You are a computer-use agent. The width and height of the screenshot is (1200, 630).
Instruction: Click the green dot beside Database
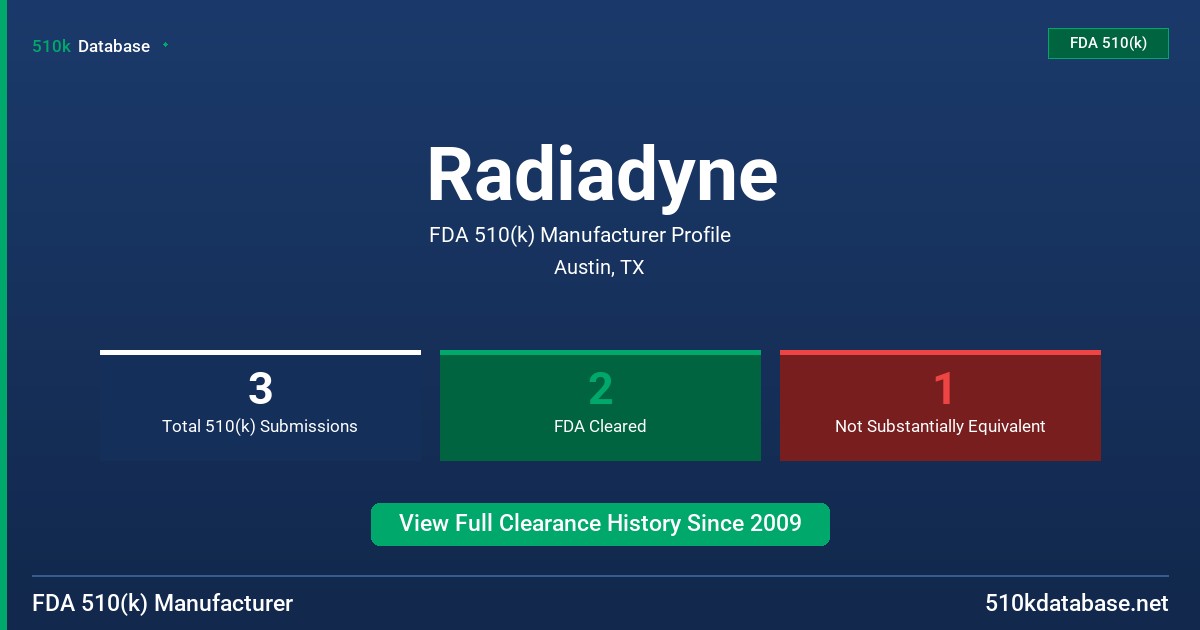[165, 45]
